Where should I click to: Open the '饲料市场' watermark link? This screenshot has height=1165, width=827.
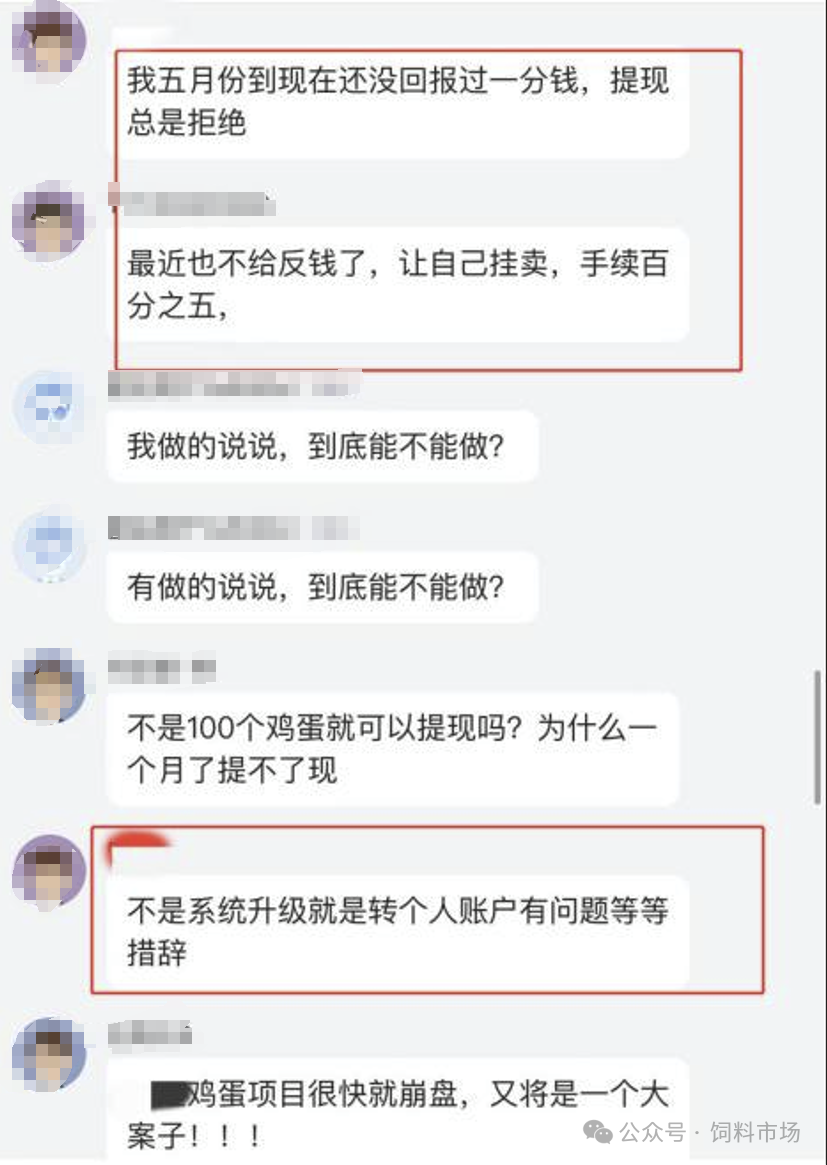tap(755, 1132)
